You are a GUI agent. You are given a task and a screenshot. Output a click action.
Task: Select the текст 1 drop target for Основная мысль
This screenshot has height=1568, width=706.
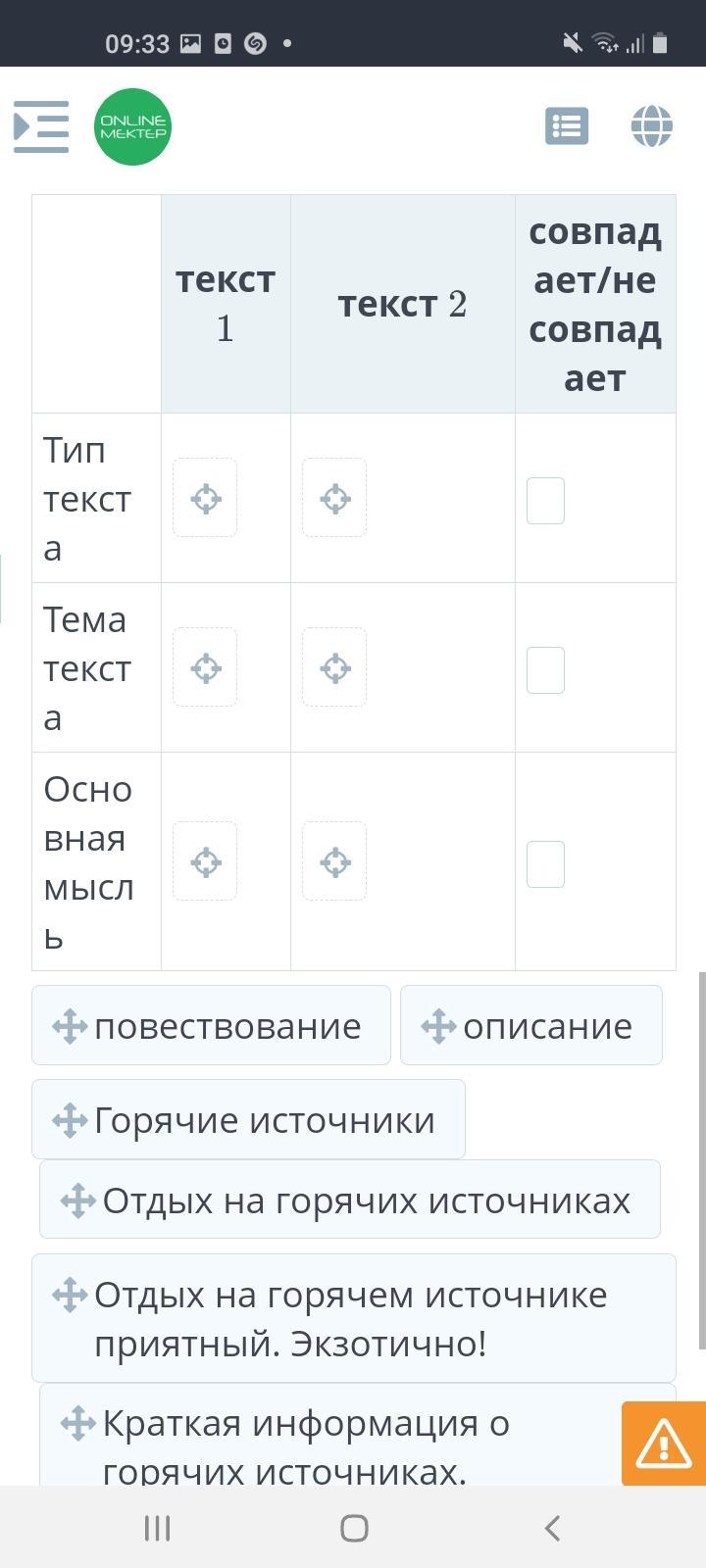pyautogui.click(x=205, y=861)
